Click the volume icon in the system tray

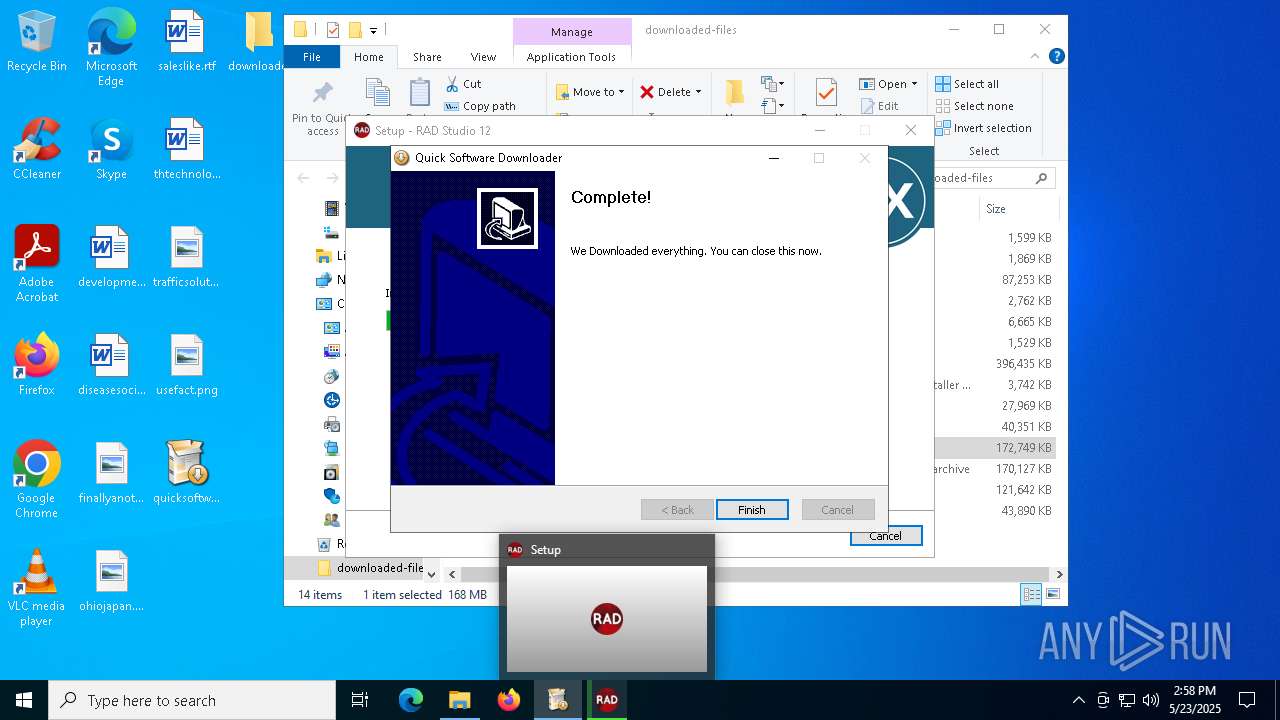pos(1150,700)
